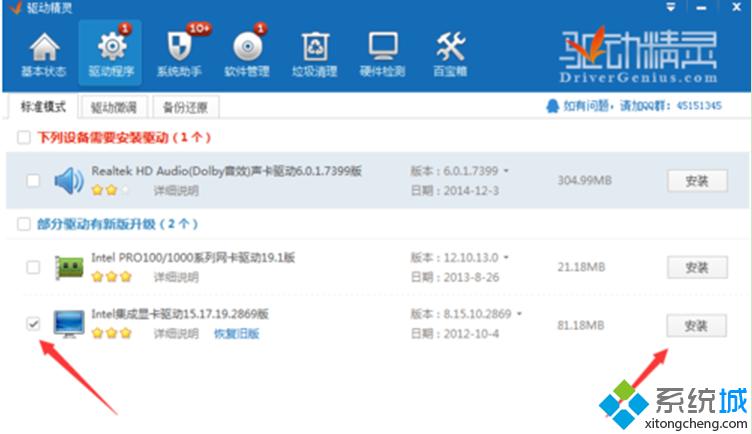The width and height of the screenshot is (752, 434).
Task: Switch to the 备份还原 tab
Action: coord(187,107)
